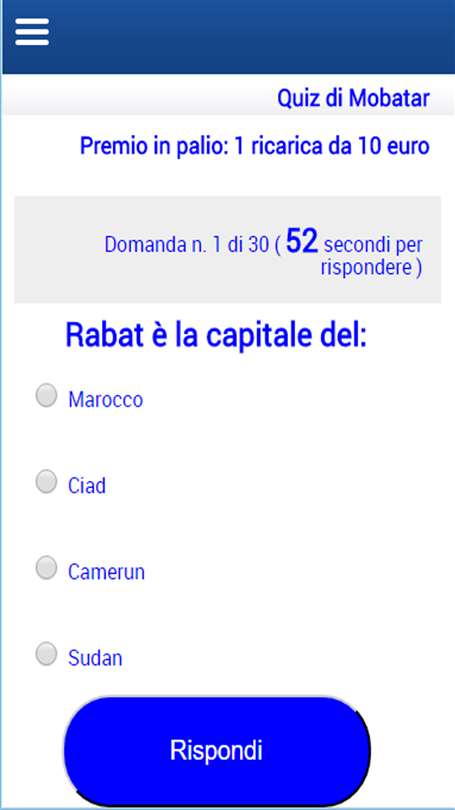The height and width of the screenshot is (810, 455).
Task: Click the Camerun answer label
Action: (106, 572)
